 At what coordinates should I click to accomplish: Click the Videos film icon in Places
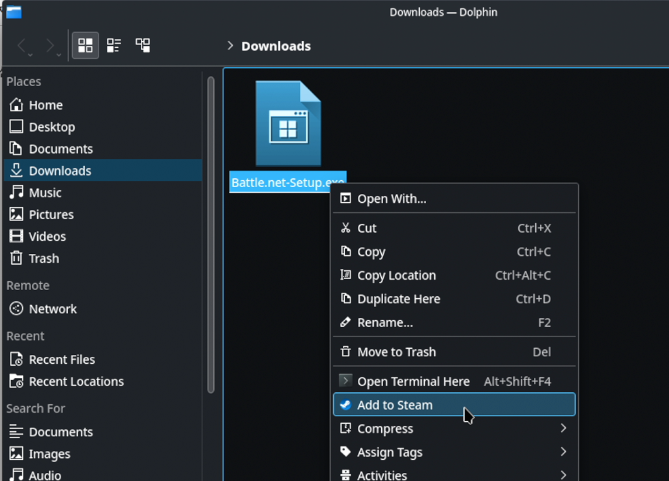[16, 236]
